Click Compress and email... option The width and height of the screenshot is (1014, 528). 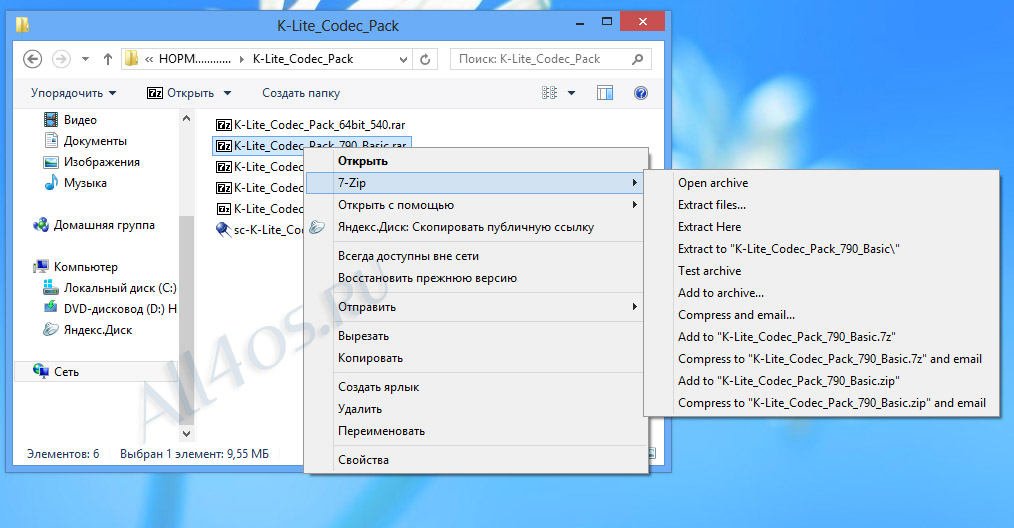point(821,315)
